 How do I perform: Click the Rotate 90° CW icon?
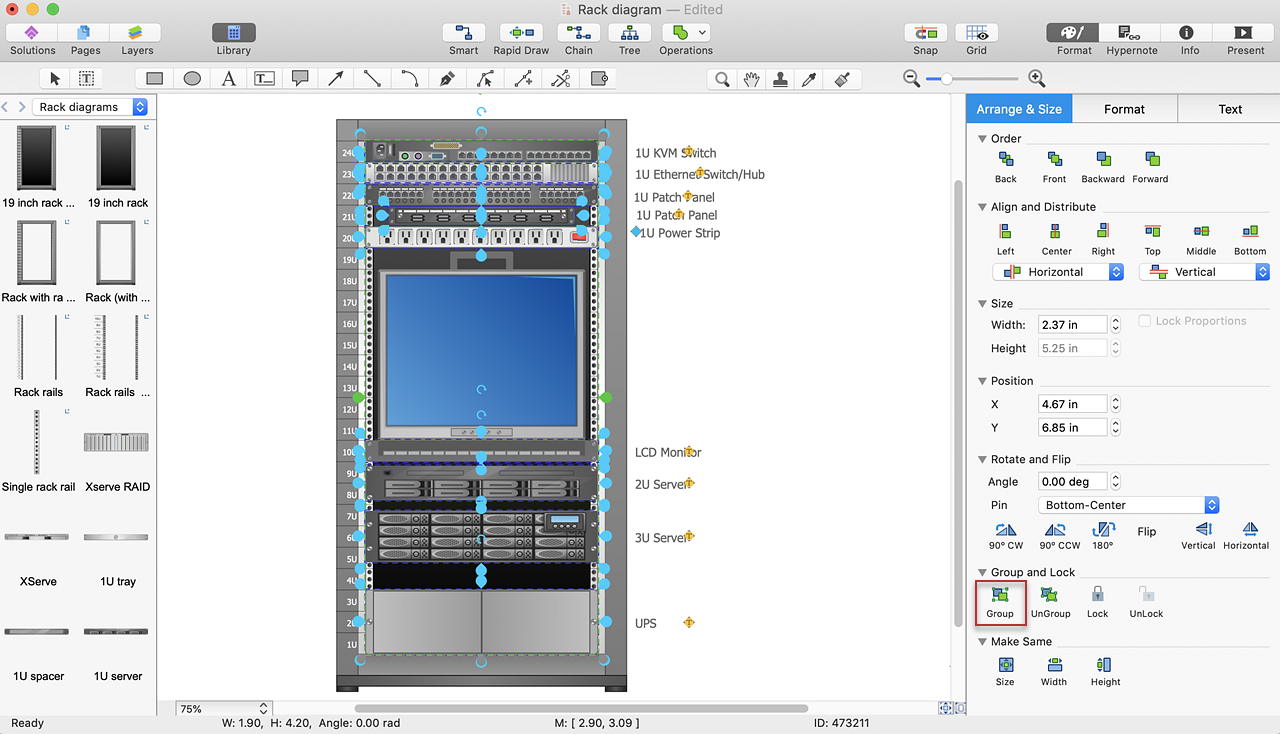pos(1006,530)
